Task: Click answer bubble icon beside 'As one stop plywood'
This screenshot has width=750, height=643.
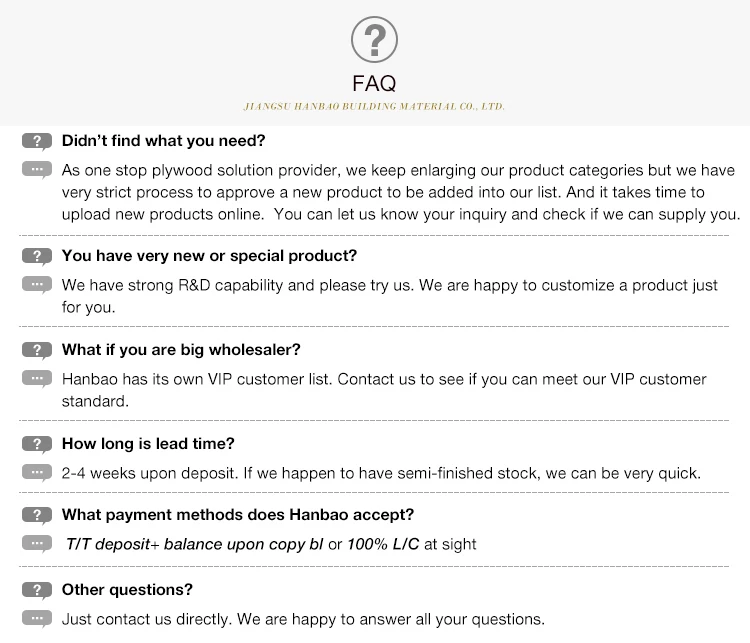Action: pyautogui.click(x=36, y=170)
